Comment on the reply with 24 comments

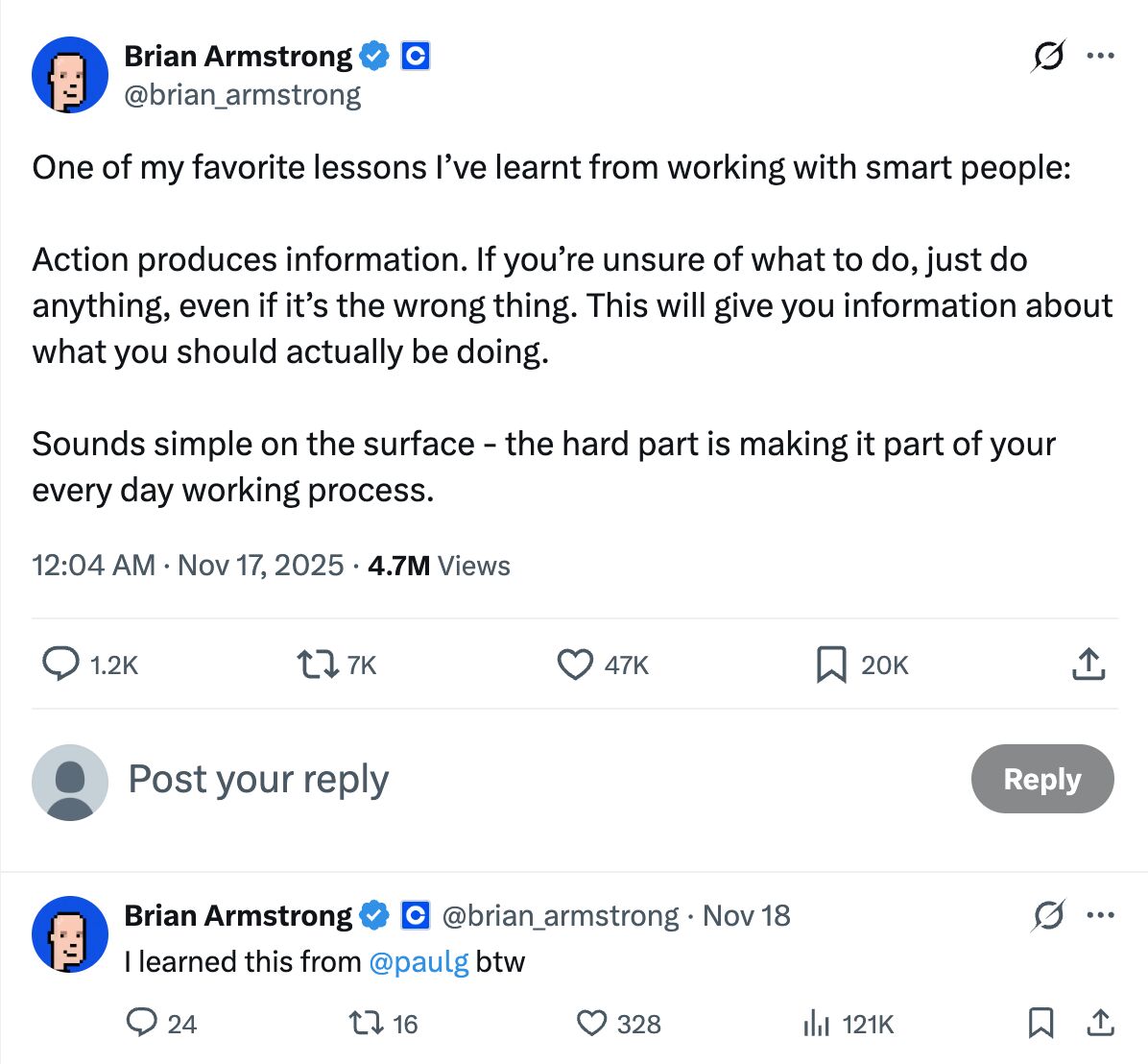(x=141, y=1024)
